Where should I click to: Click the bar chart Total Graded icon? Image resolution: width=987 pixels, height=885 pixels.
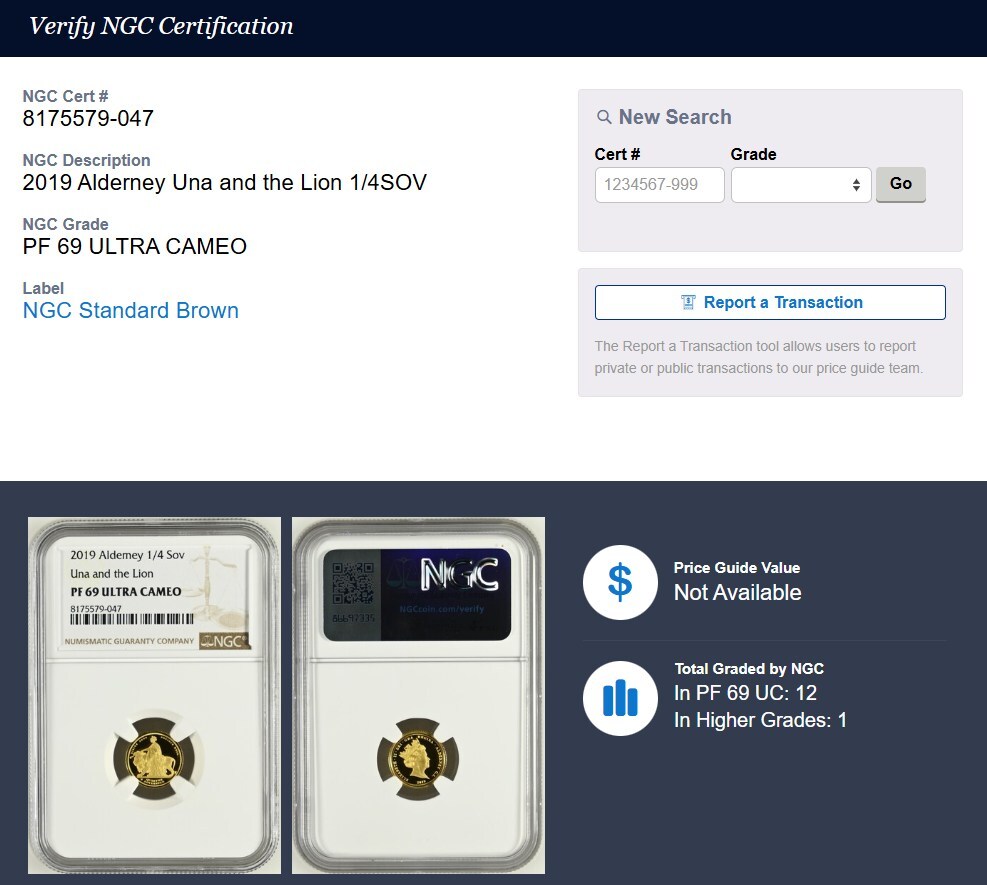pos(620,698)
